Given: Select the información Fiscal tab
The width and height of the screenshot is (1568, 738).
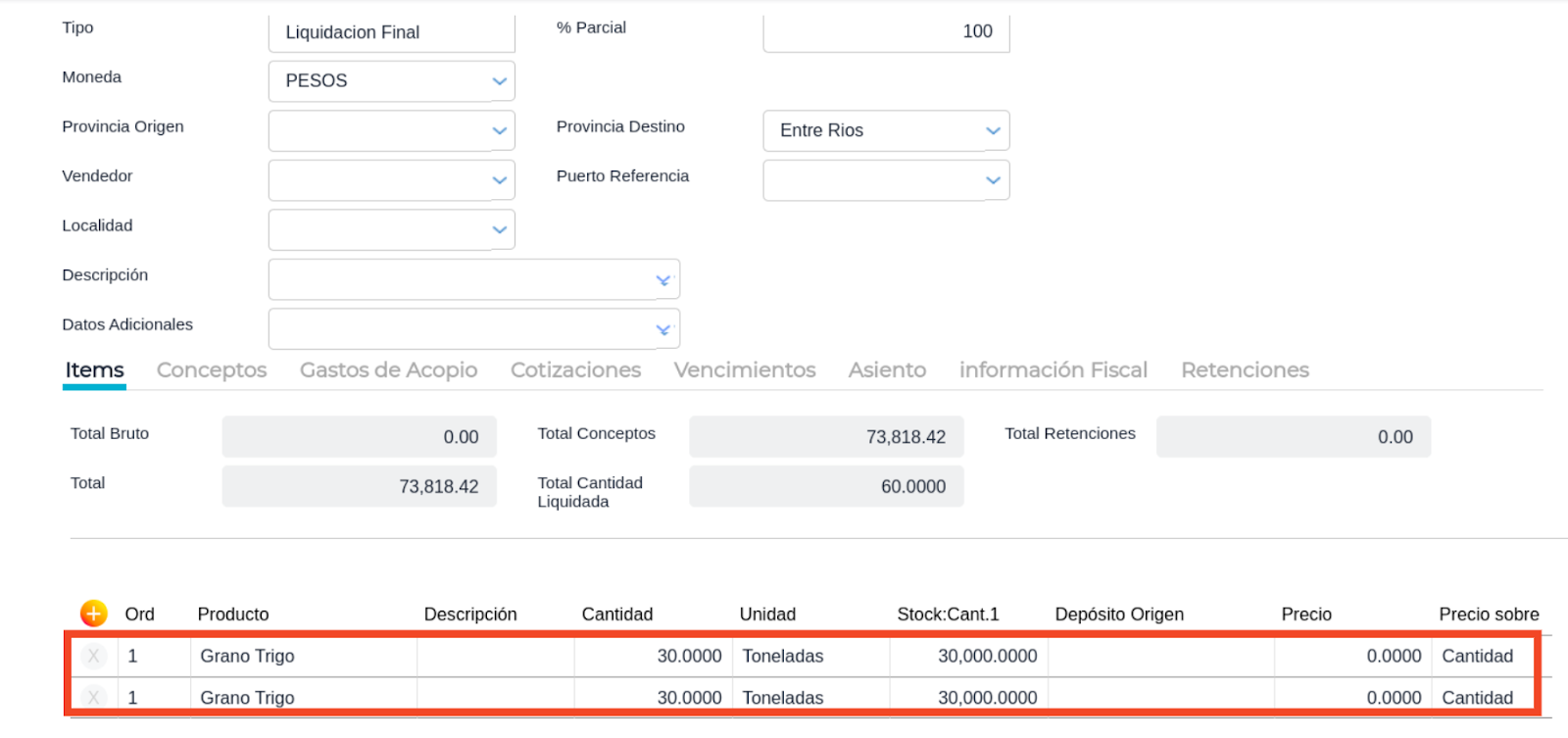Looking at the screenshot, I should pos(1053,370).
